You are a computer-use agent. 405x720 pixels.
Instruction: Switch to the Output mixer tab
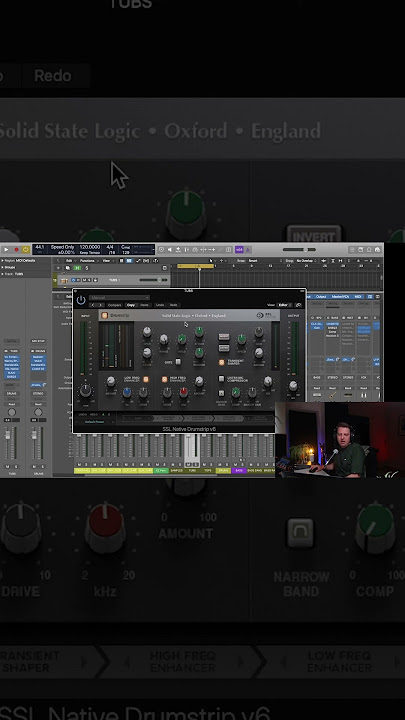click(321, 297)
